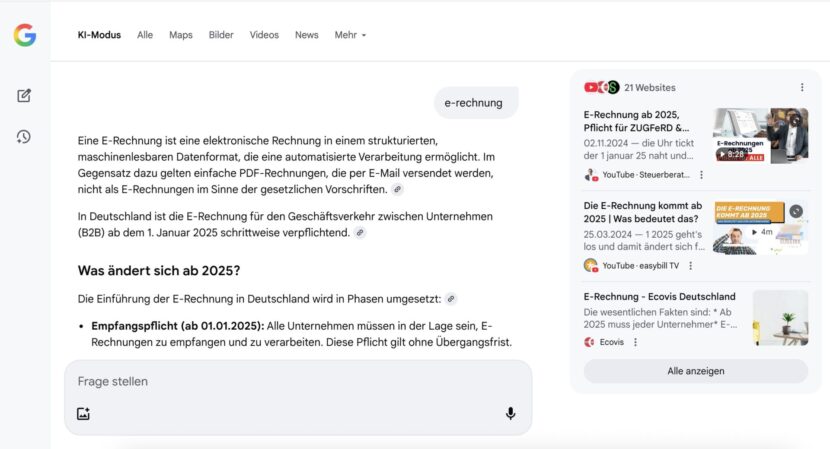This screenshot has width=830, height=449.
Task: Open the E-Rechnung - Ecovis Deutschland link
Action: click(659, 297)
